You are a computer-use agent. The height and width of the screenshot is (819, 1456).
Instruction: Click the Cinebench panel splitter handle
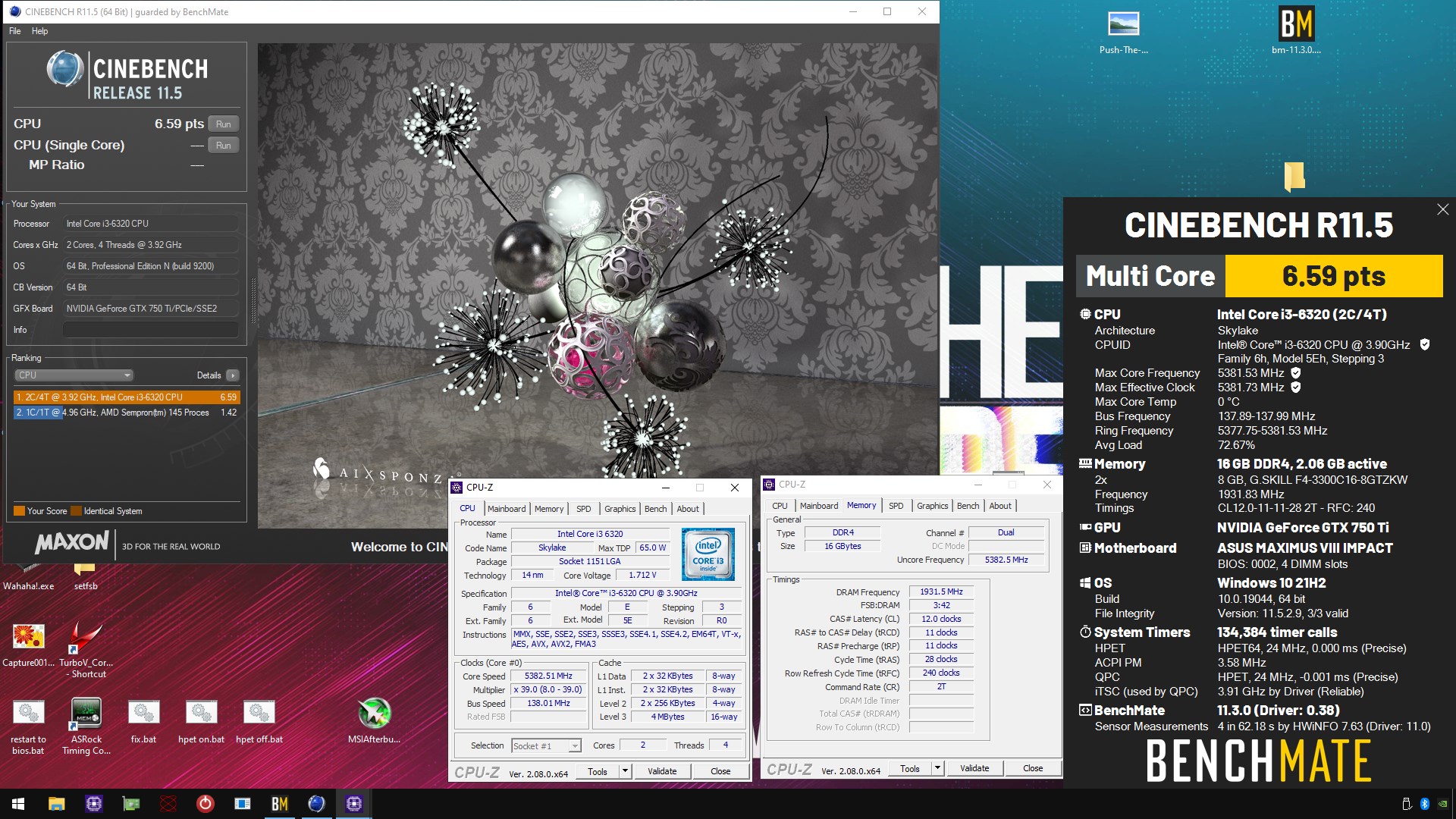[253, 300]
